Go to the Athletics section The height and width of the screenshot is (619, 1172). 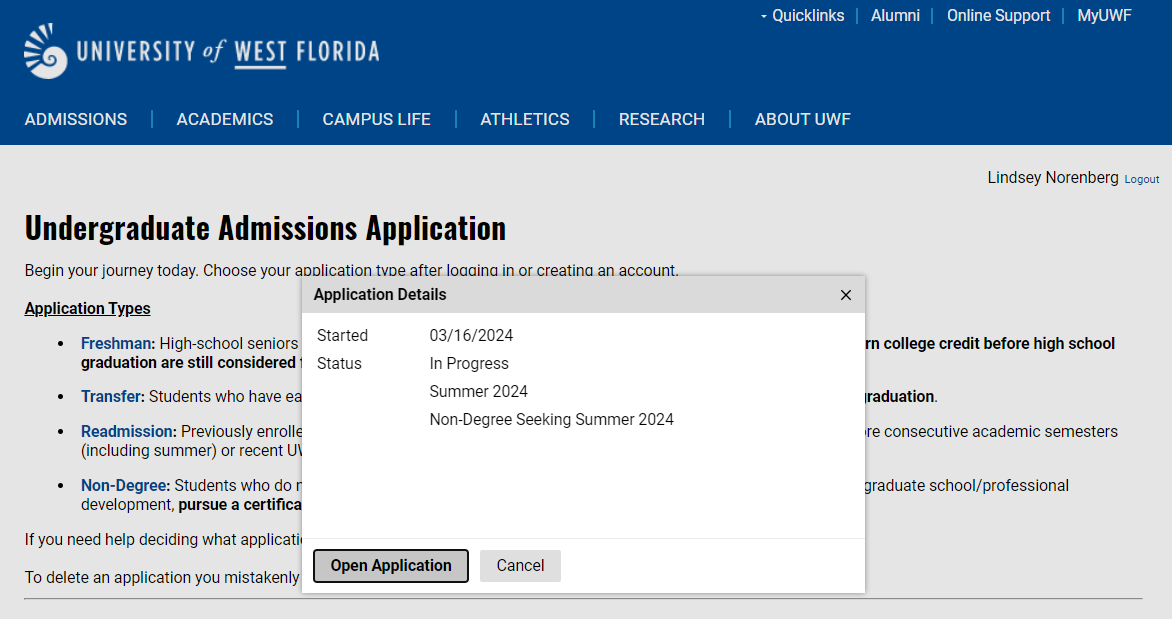525,120
